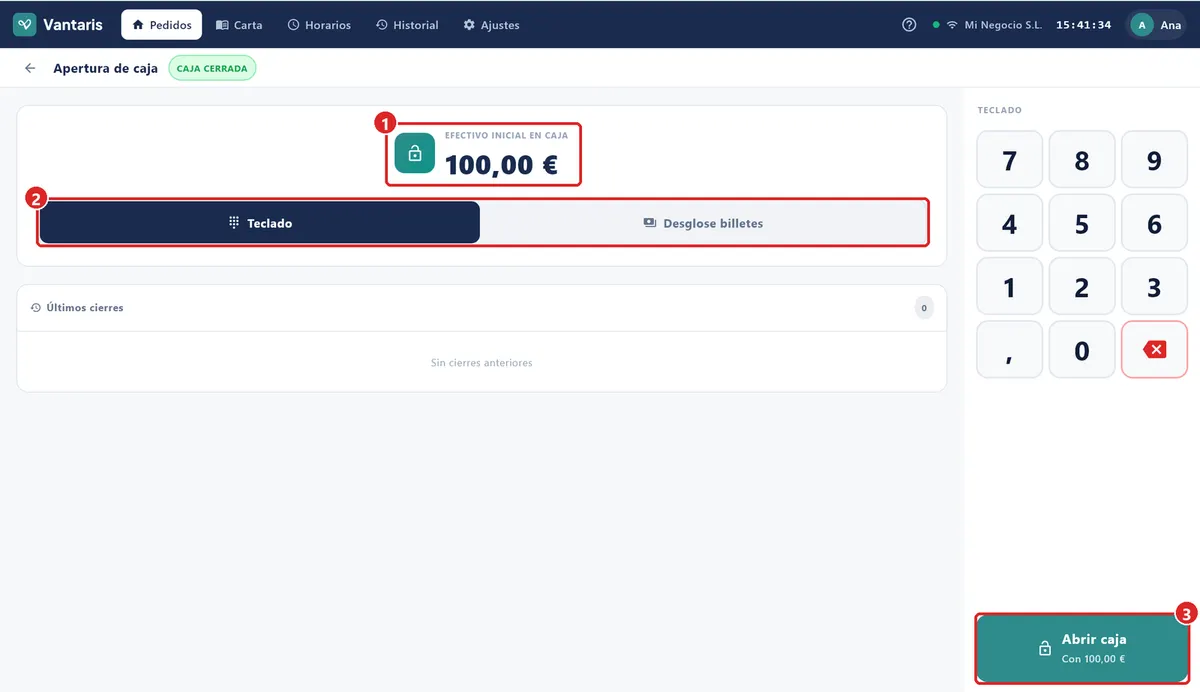Click the Últimos cierres count badge
The width and height of the screenshot is (1200, 692).
point(924,308)
